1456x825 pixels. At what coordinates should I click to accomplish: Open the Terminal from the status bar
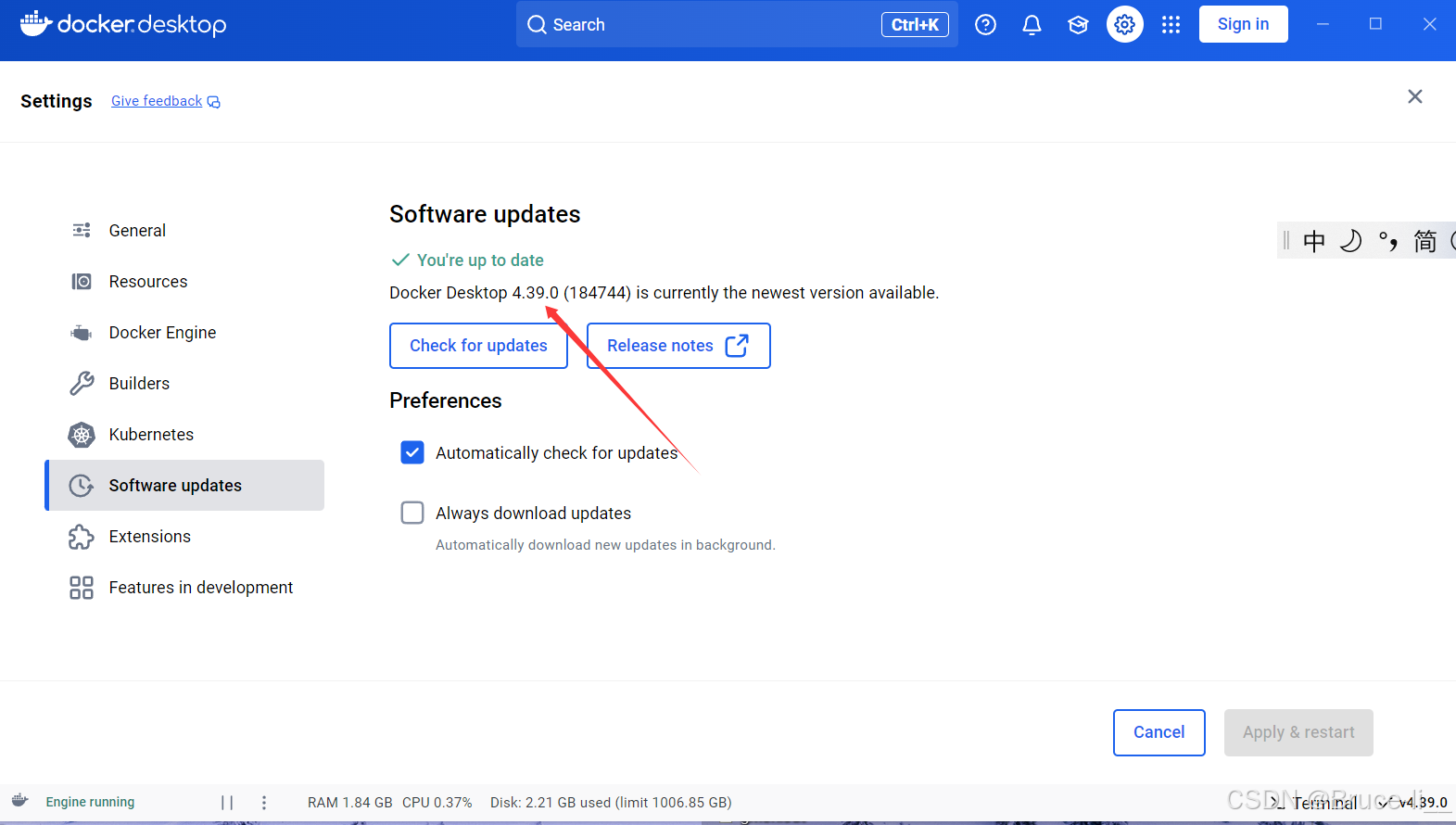[x=1314, y=803]
